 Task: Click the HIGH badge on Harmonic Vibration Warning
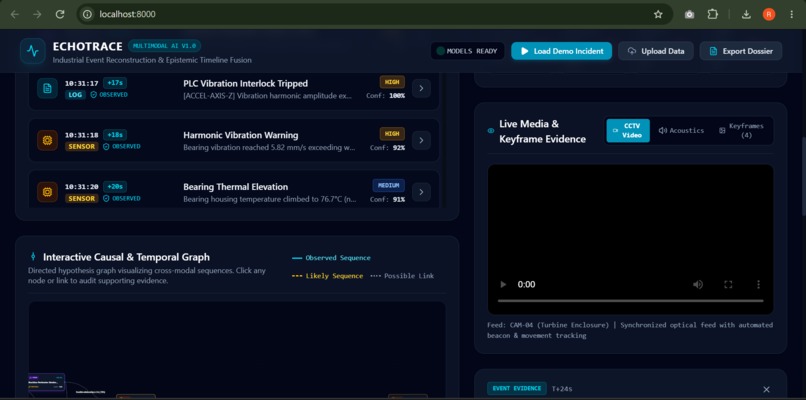pos(392,134)
